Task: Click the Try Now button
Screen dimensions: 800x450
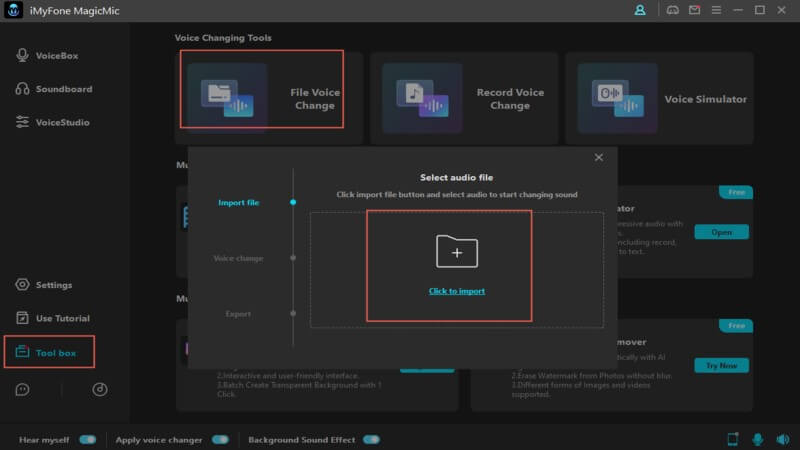Action: coord(721,365)
